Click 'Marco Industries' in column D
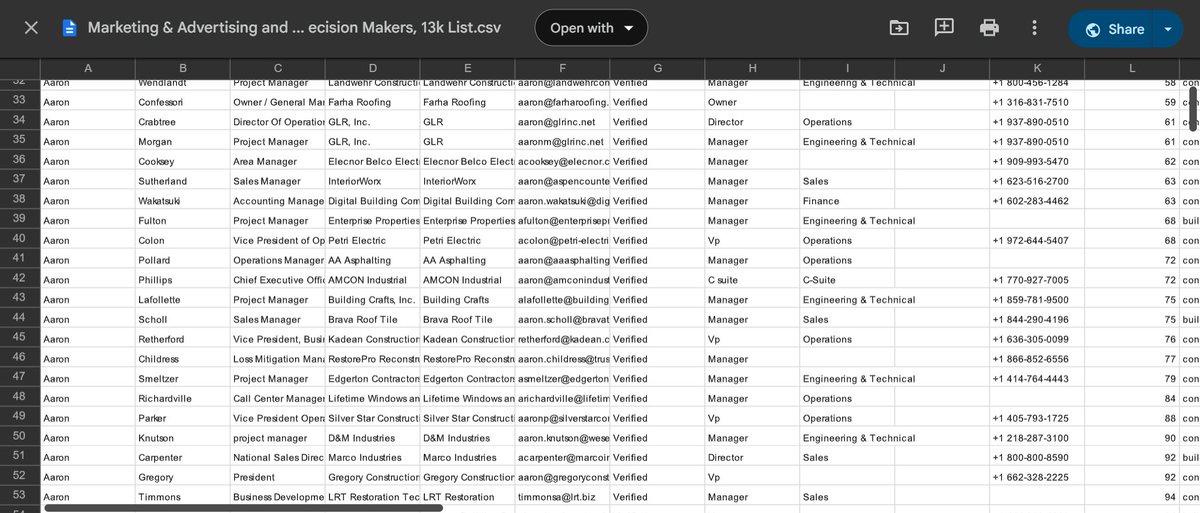Image resolution: width=1200 pixels, height=513 pixels. pos(372,458)
